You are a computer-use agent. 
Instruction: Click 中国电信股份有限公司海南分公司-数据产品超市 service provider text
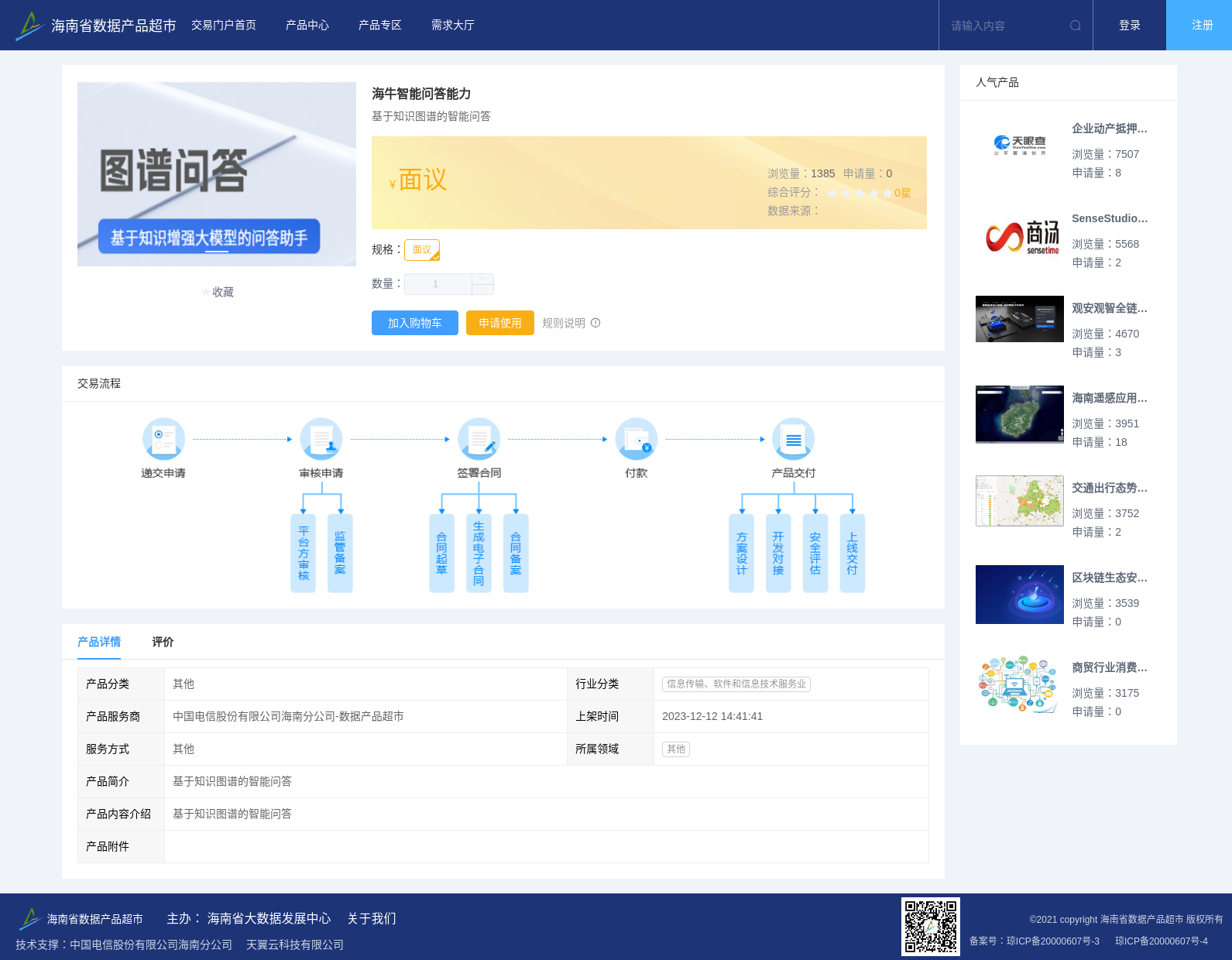(x=288, y=717)
